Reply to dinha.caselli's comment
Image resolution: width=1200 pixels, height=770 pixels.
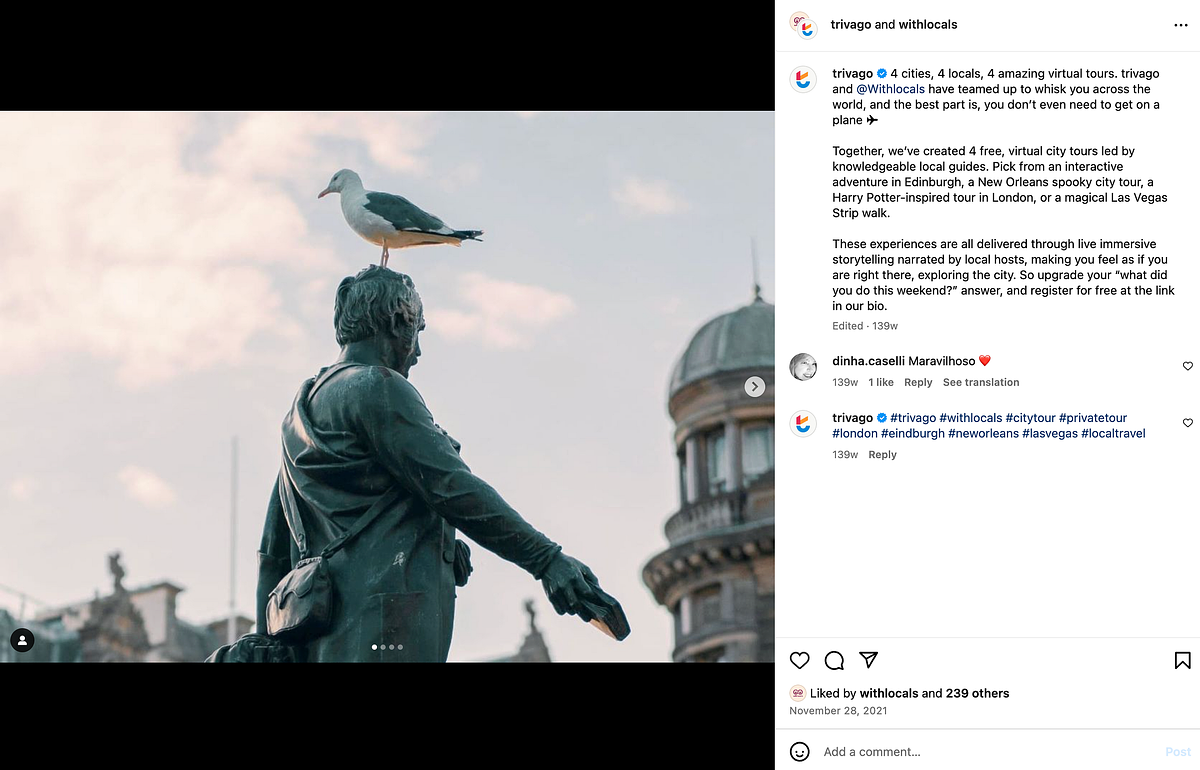pyautogui.click(x=918, y=382)
